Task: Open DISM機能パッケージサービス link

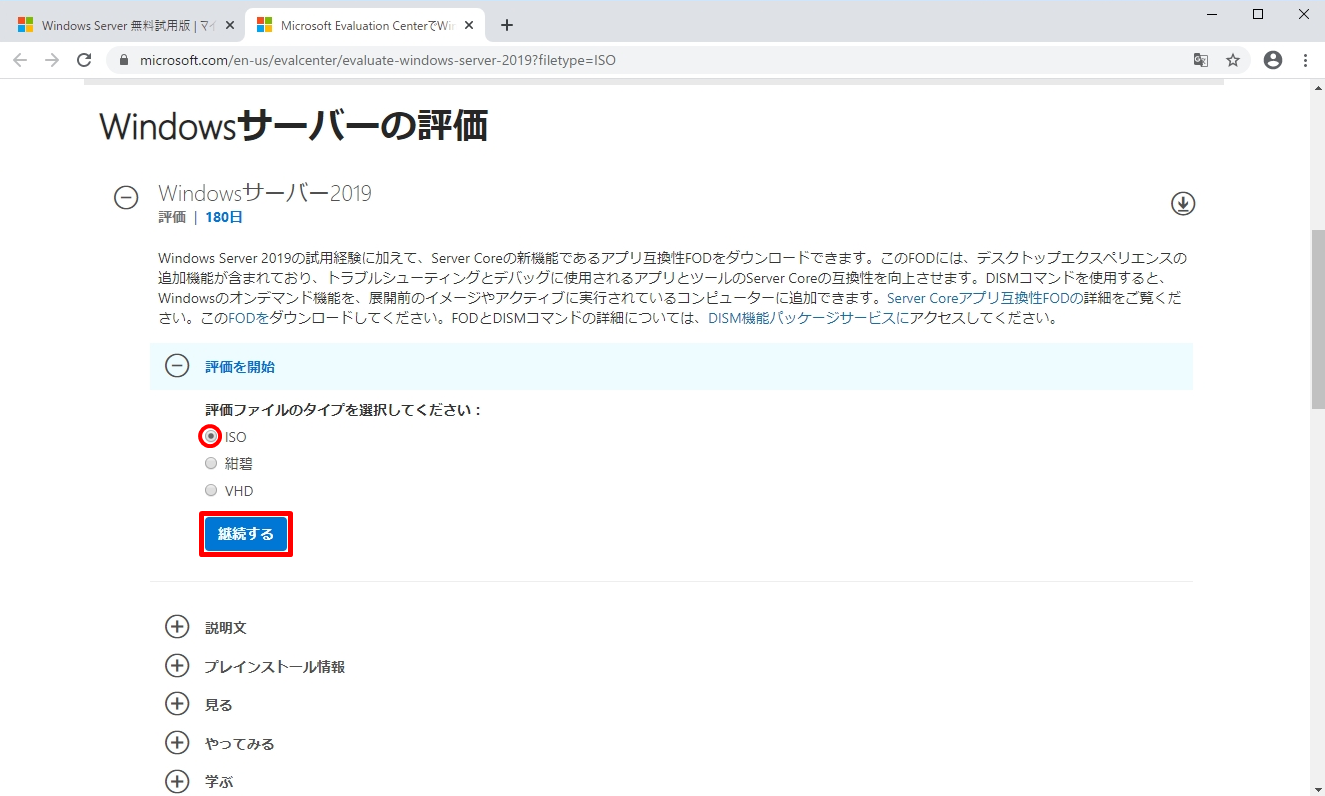Action: click(809, 319)
